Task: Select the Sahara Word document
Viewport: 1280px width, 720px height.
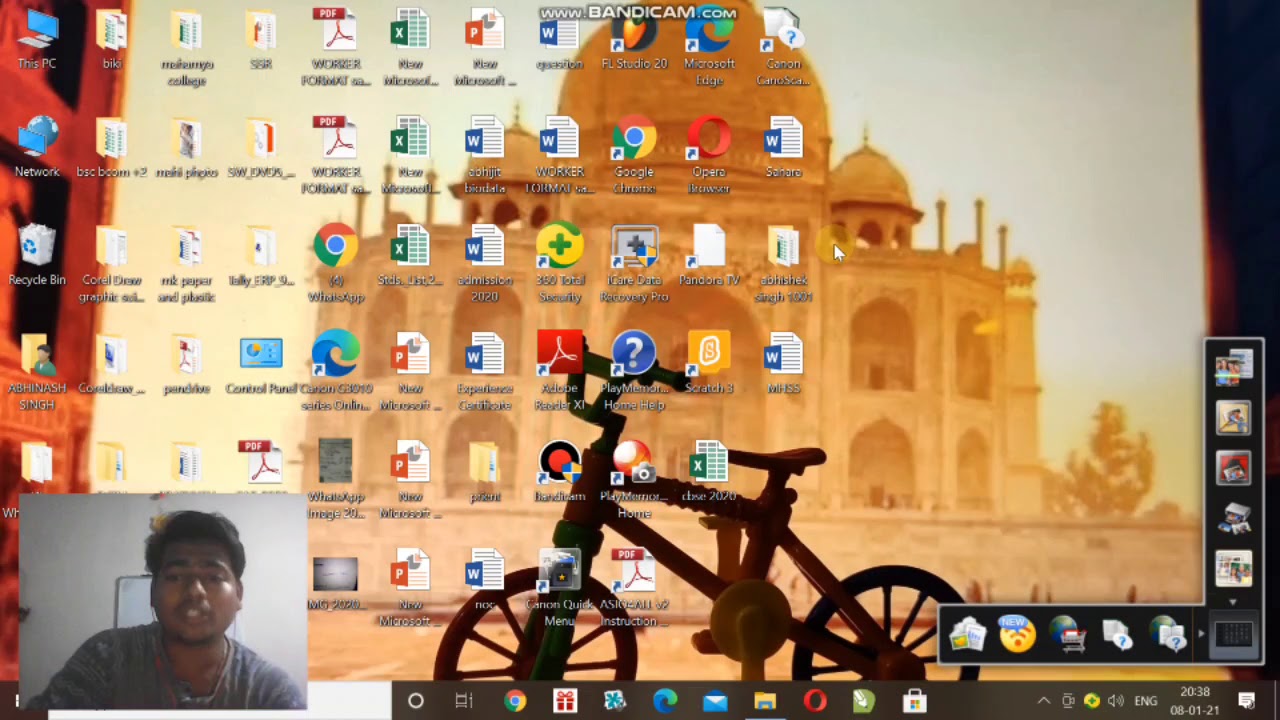Action: [x=783, y=148]
